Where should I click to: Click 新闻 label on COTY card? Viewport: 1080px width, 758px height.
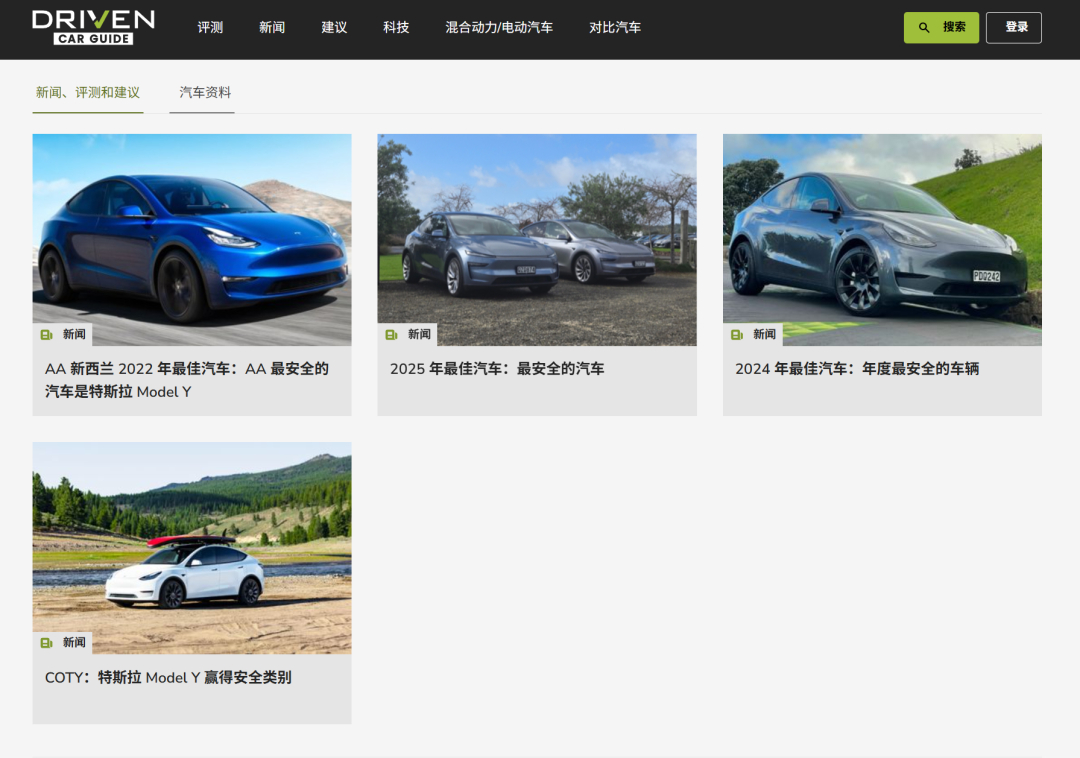coord(74,643)
